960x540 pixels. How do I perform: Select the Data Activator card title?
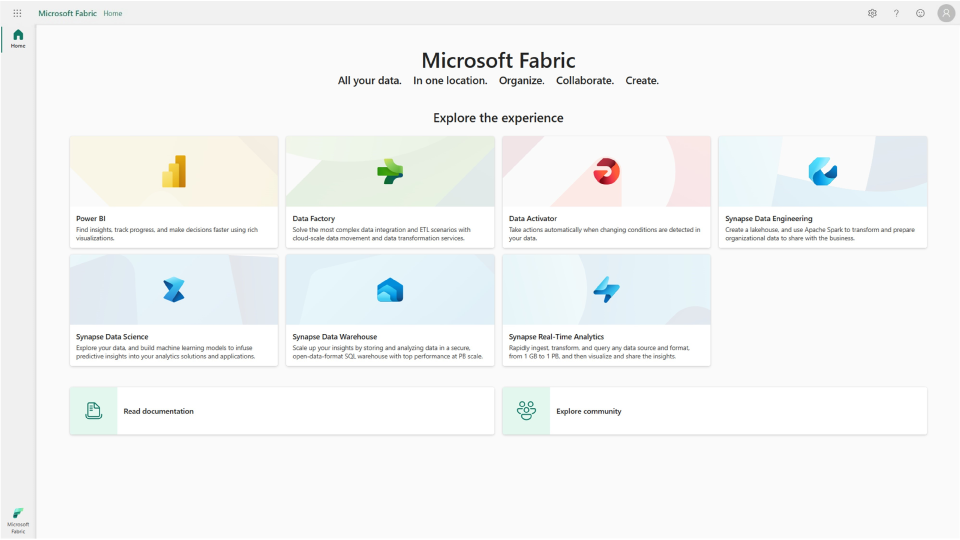pos(533,219)
